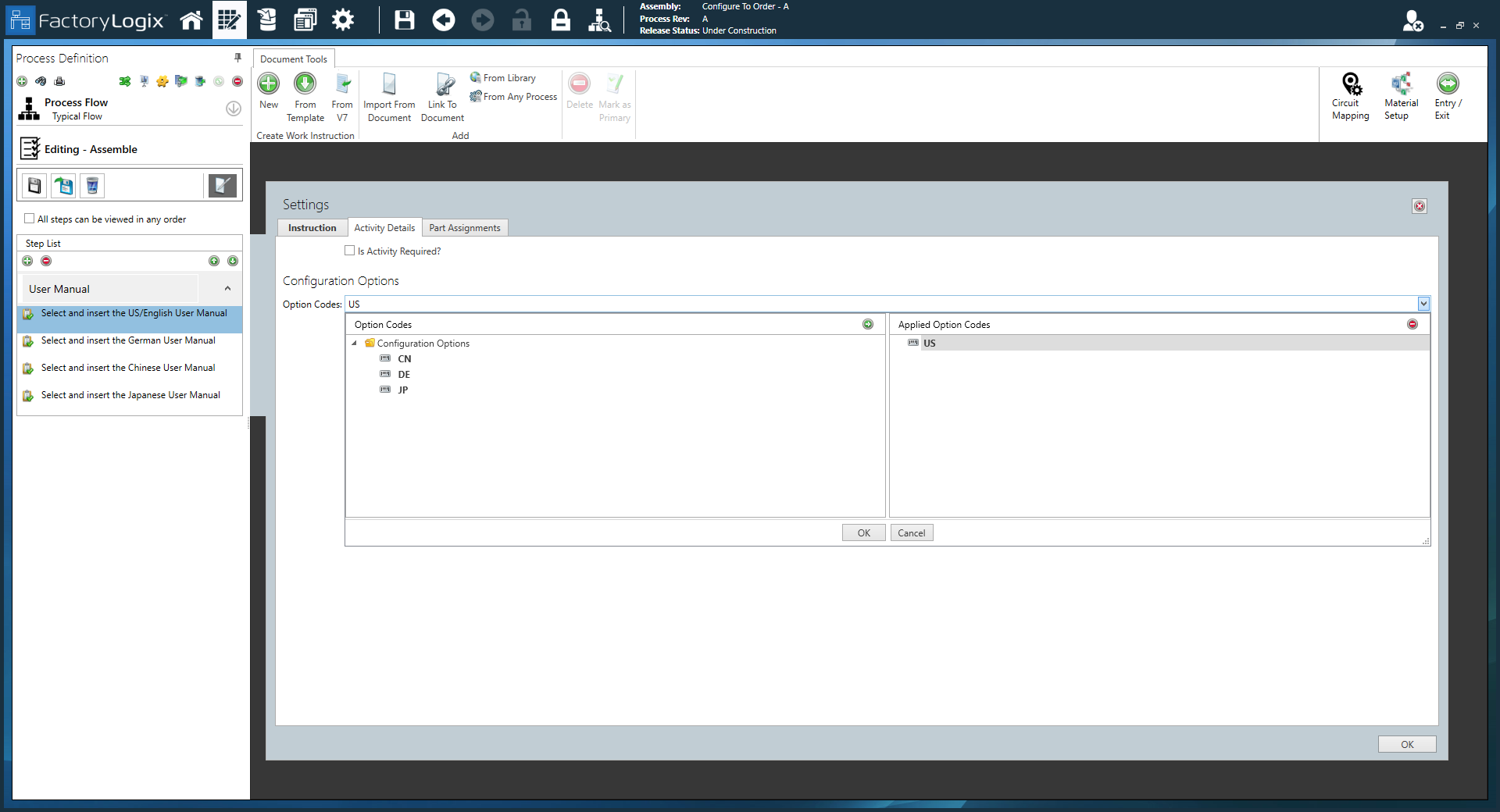
Task: Click Import From Document
Action: coord(388,94)
